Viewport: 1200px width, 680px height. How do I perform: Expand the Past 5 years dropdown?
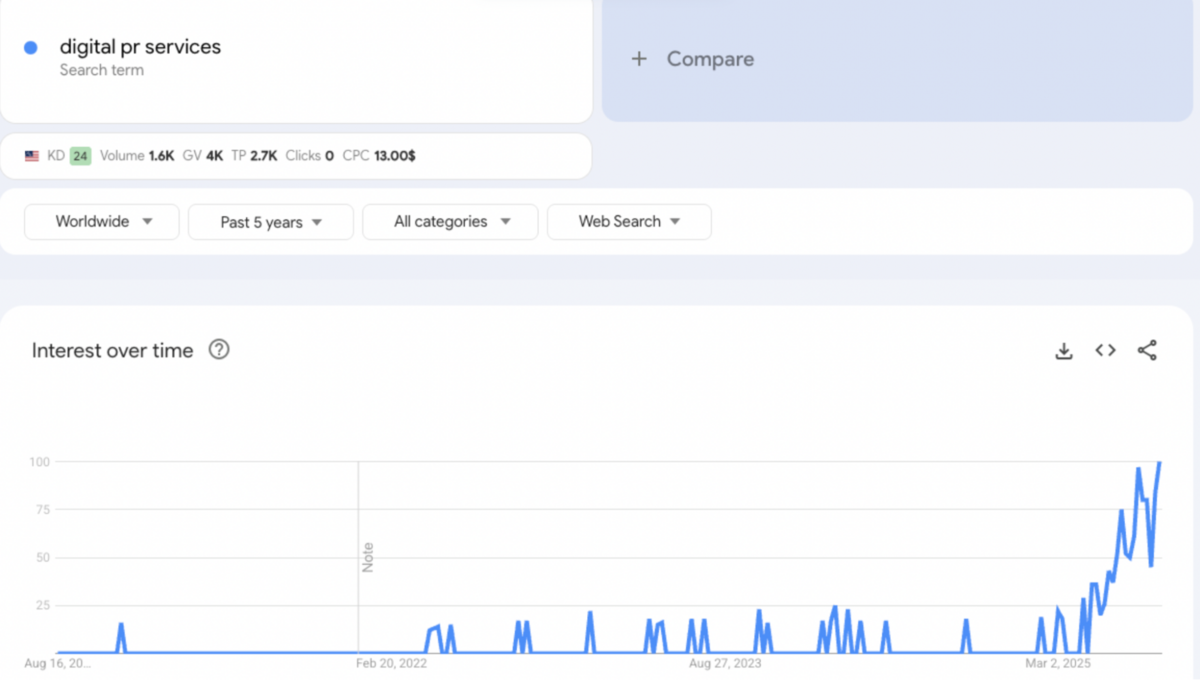coord(270,222)
